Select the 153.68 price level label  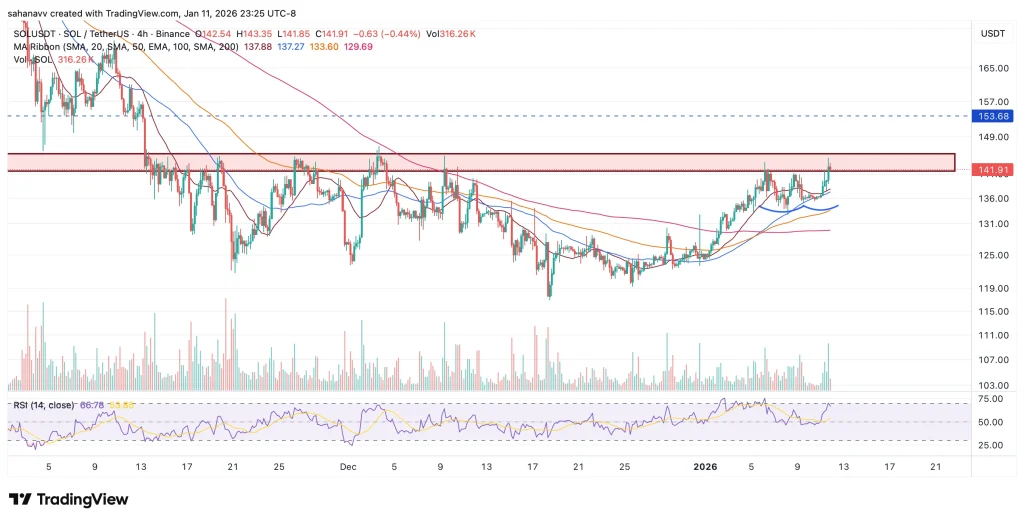[x=992, y=116]
